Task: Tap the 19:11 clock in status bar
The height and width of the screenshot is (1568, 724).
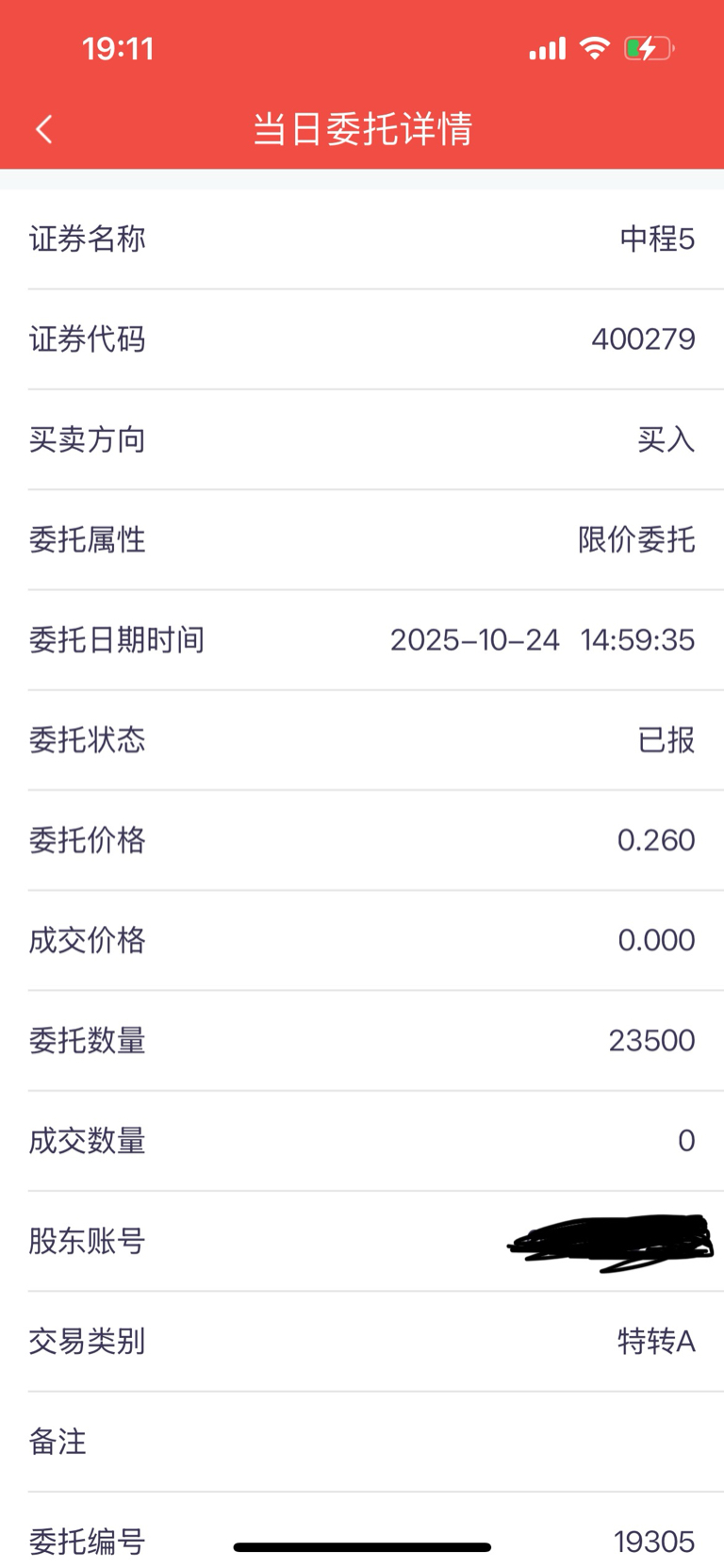Action: (x=118, y=49)
